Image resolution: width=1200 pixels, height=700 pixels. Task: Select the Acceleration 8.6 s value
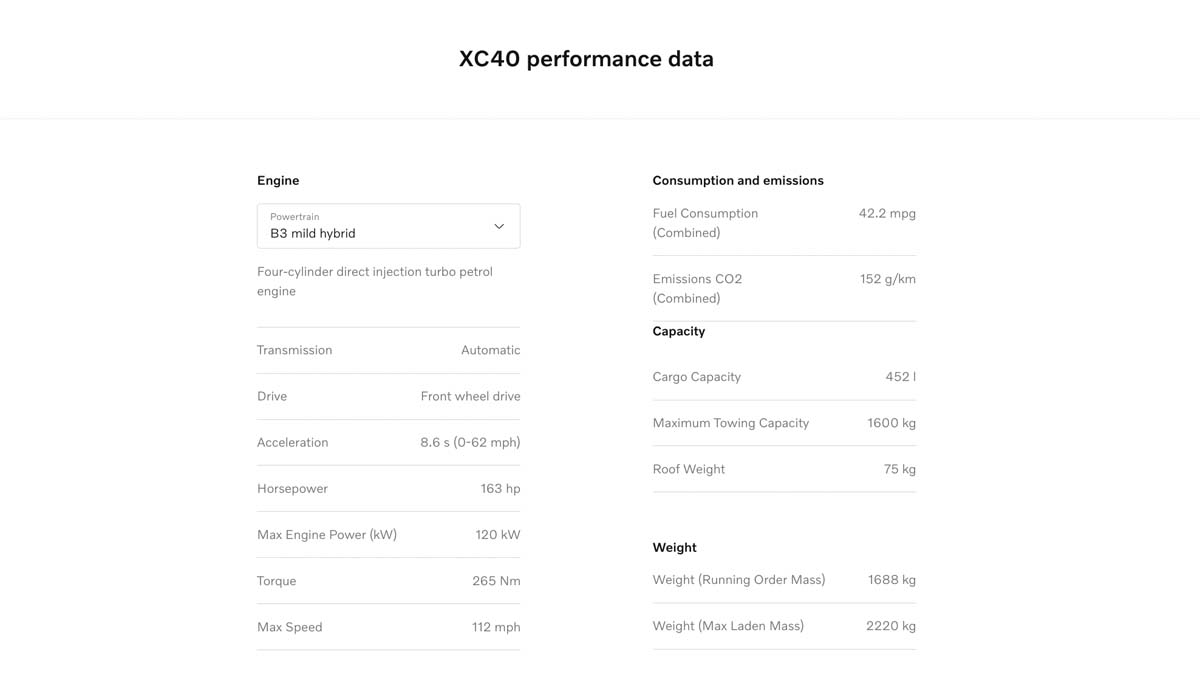click(x=470, y=442)
